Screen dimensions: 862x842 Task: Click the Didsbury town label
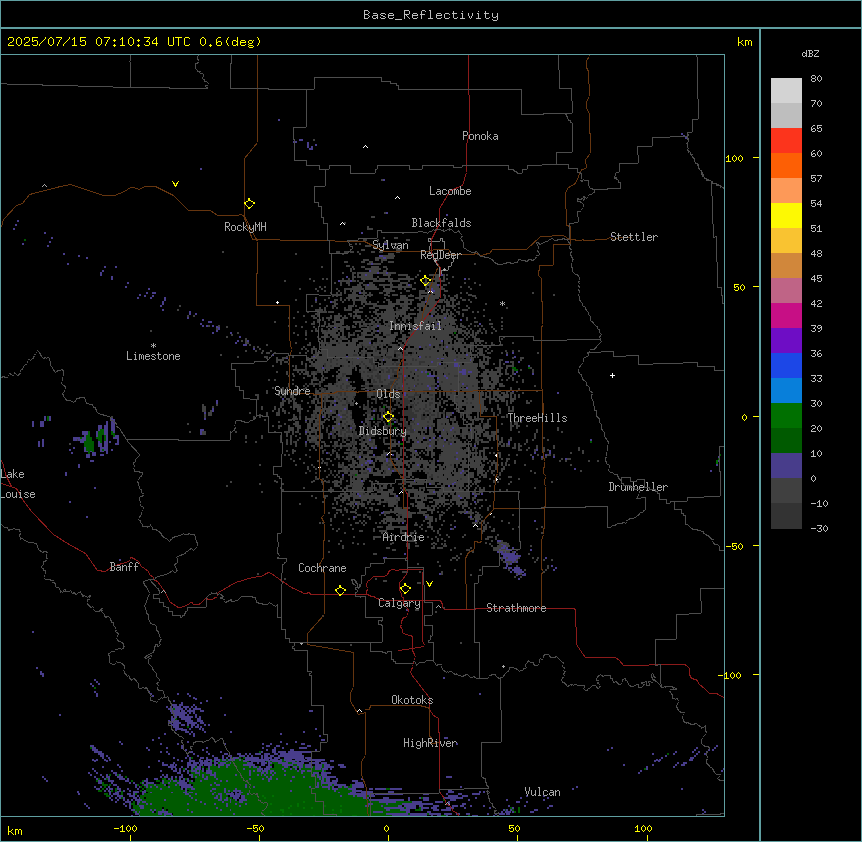tap(383, 431)
